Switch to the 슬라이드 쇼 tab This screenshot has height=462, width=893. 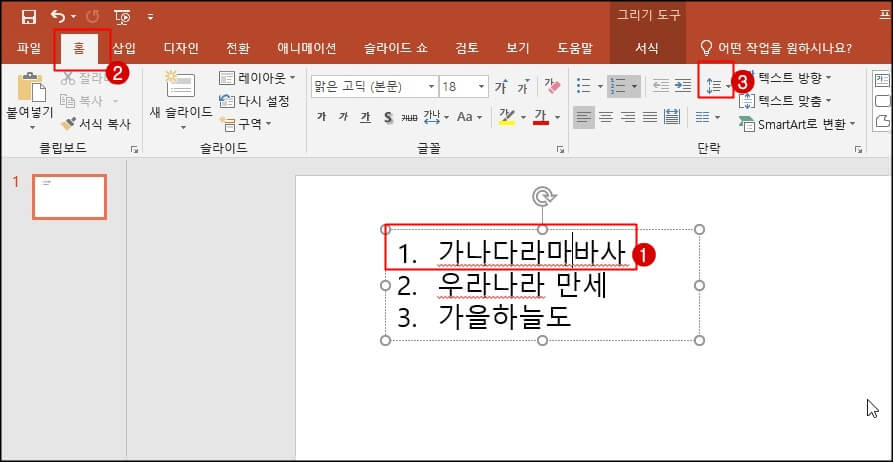tap(395, 48)
